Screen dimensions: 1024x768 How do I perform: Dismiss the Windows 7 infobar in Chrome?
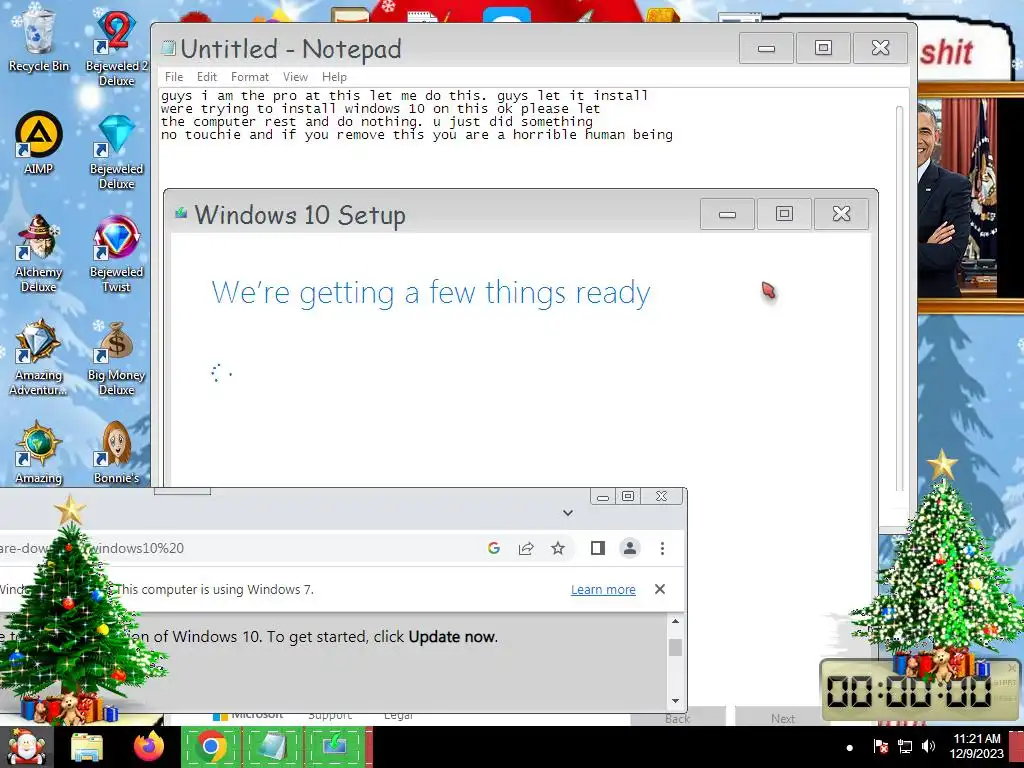coord(660,589)
